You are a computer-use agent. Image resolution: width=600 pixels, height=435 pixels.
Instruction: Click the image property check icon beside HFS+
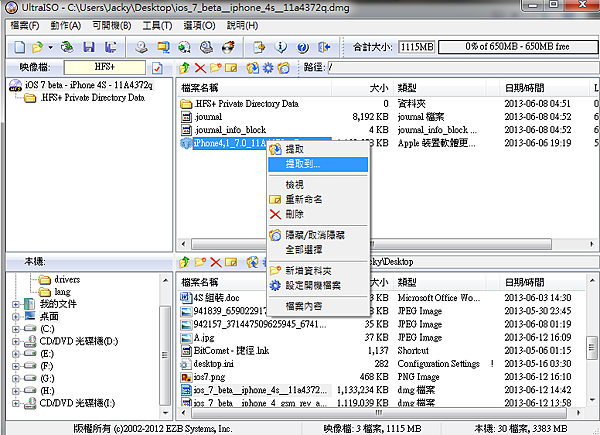click(157, 68)
